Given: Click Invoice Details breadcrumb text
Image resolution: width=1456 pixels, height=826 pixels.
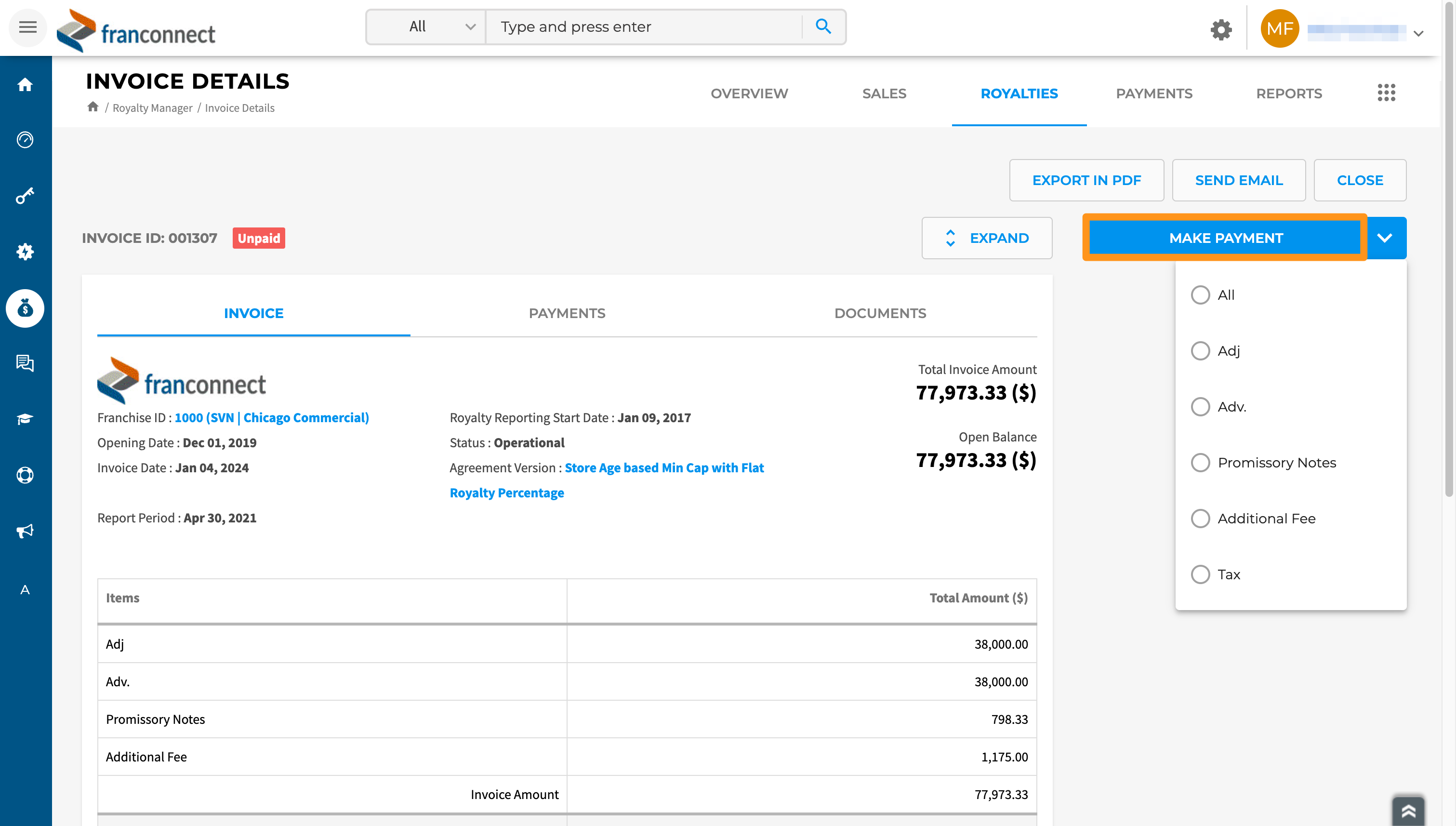Looking at the screenshot, I should click(239, 108).
